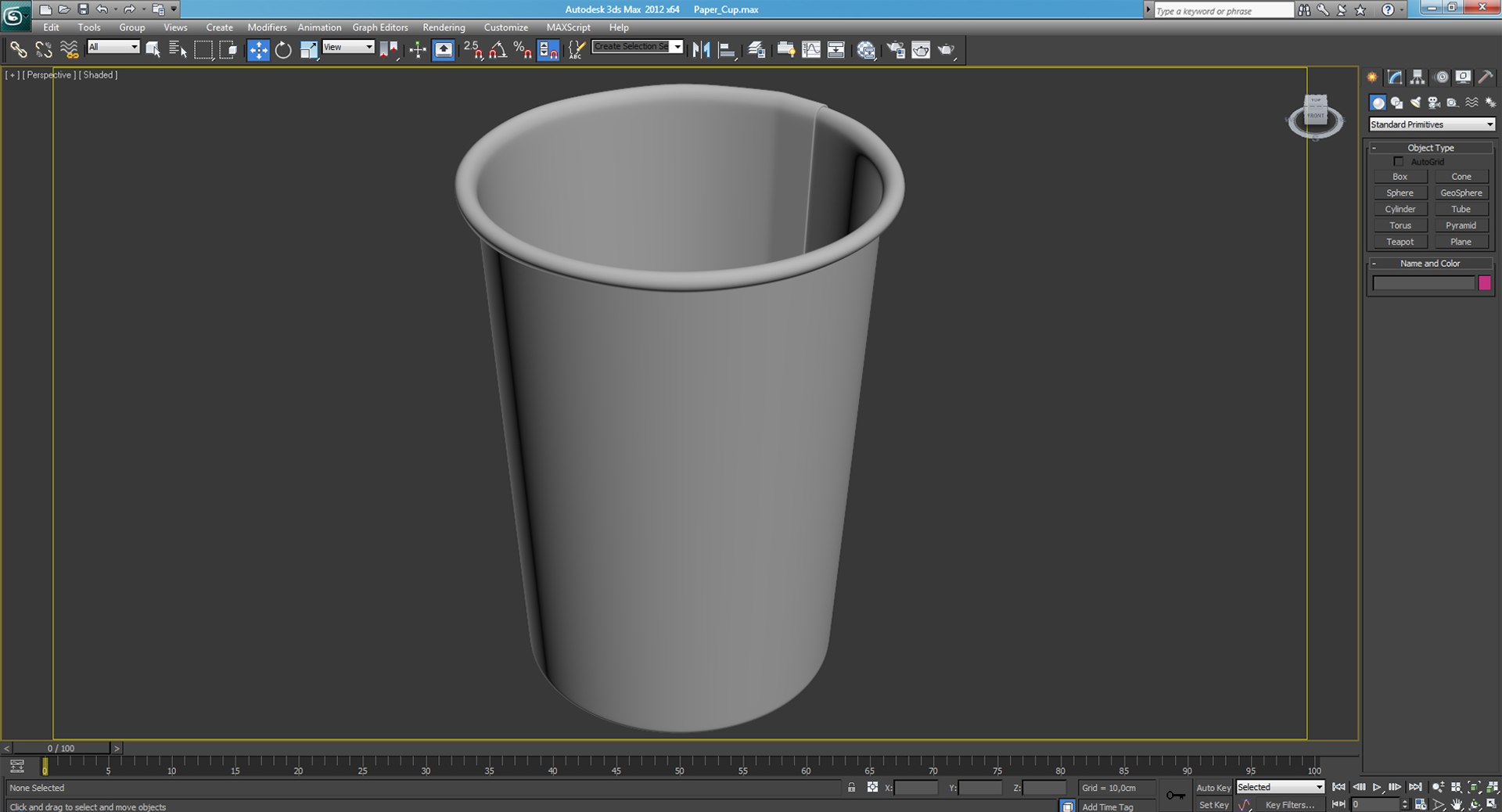Open Selection Filter 'All' dropdown
The image size is (1502, 812).
pyautogui.click(x=113, y=47)
